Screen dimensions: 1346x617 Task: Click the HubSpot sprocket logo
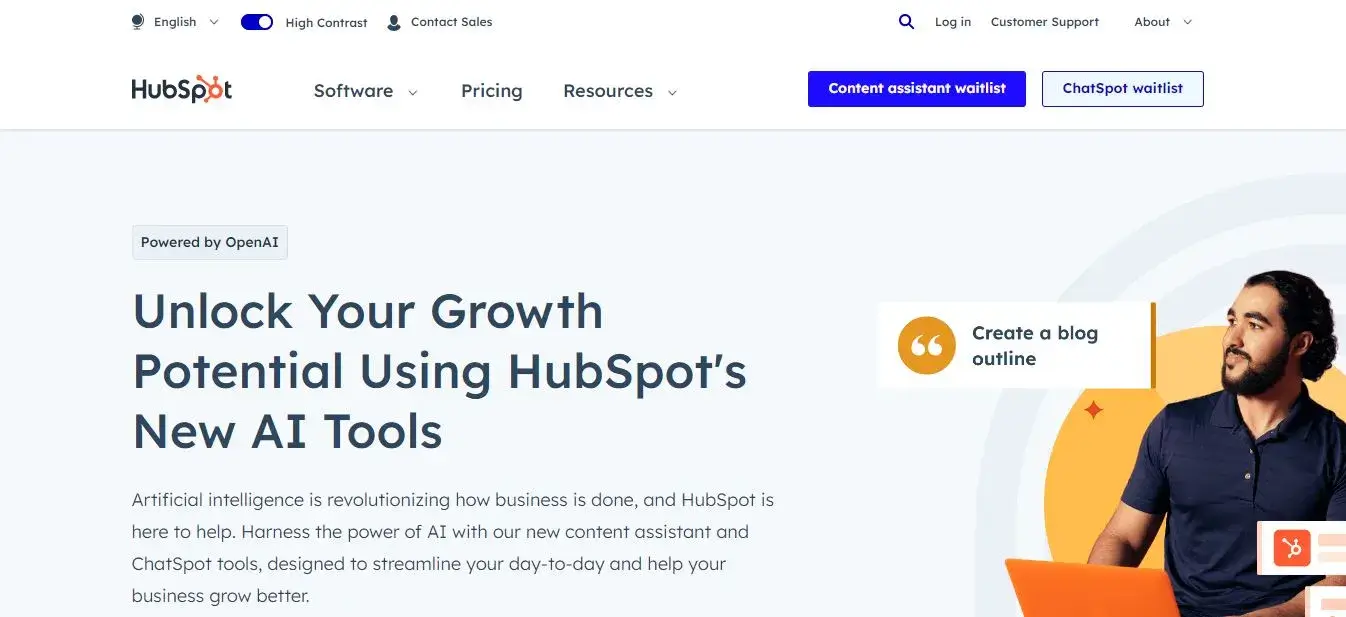click(x=181, y=90)
